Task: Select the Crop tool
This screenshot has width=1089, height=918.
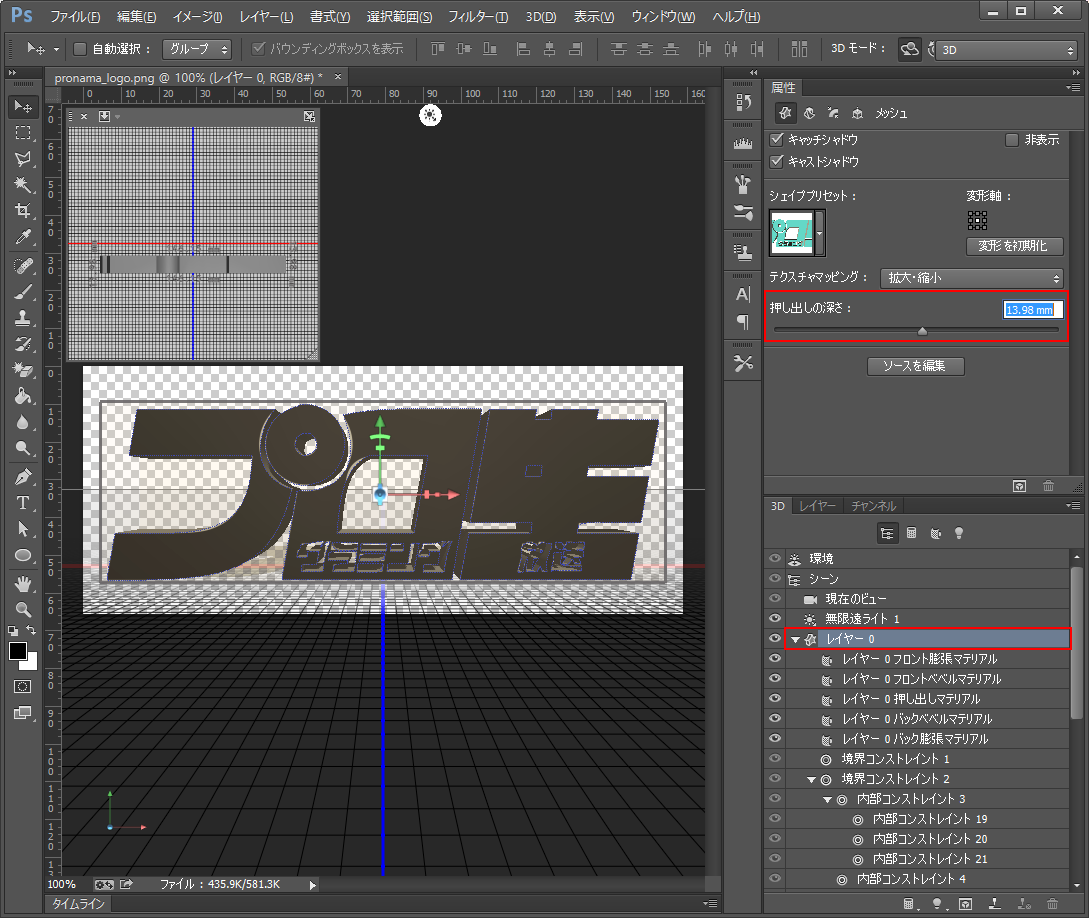Action: point(22,211)
